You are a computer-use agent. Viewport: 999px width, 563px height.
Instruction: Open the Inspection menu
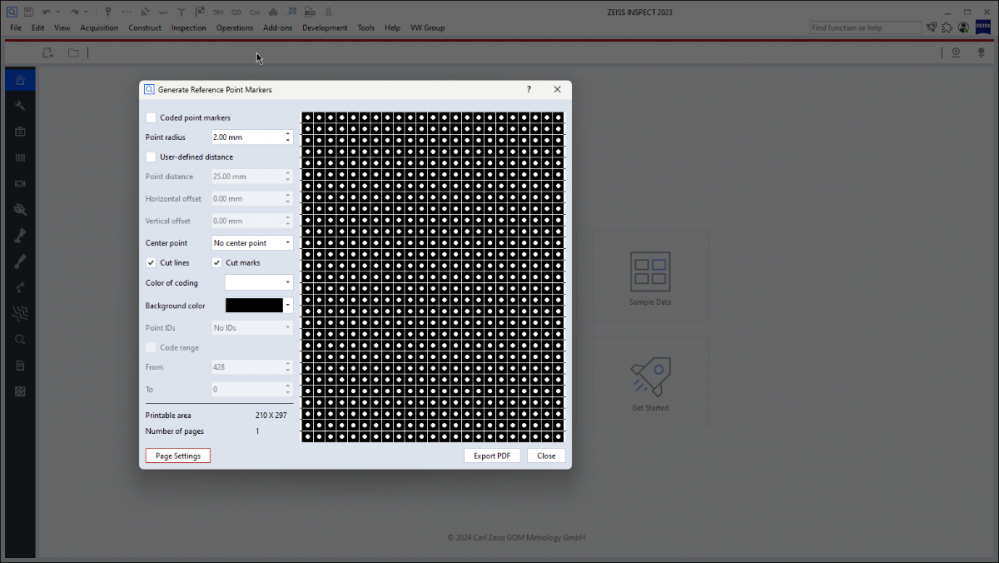click(189, 28)
